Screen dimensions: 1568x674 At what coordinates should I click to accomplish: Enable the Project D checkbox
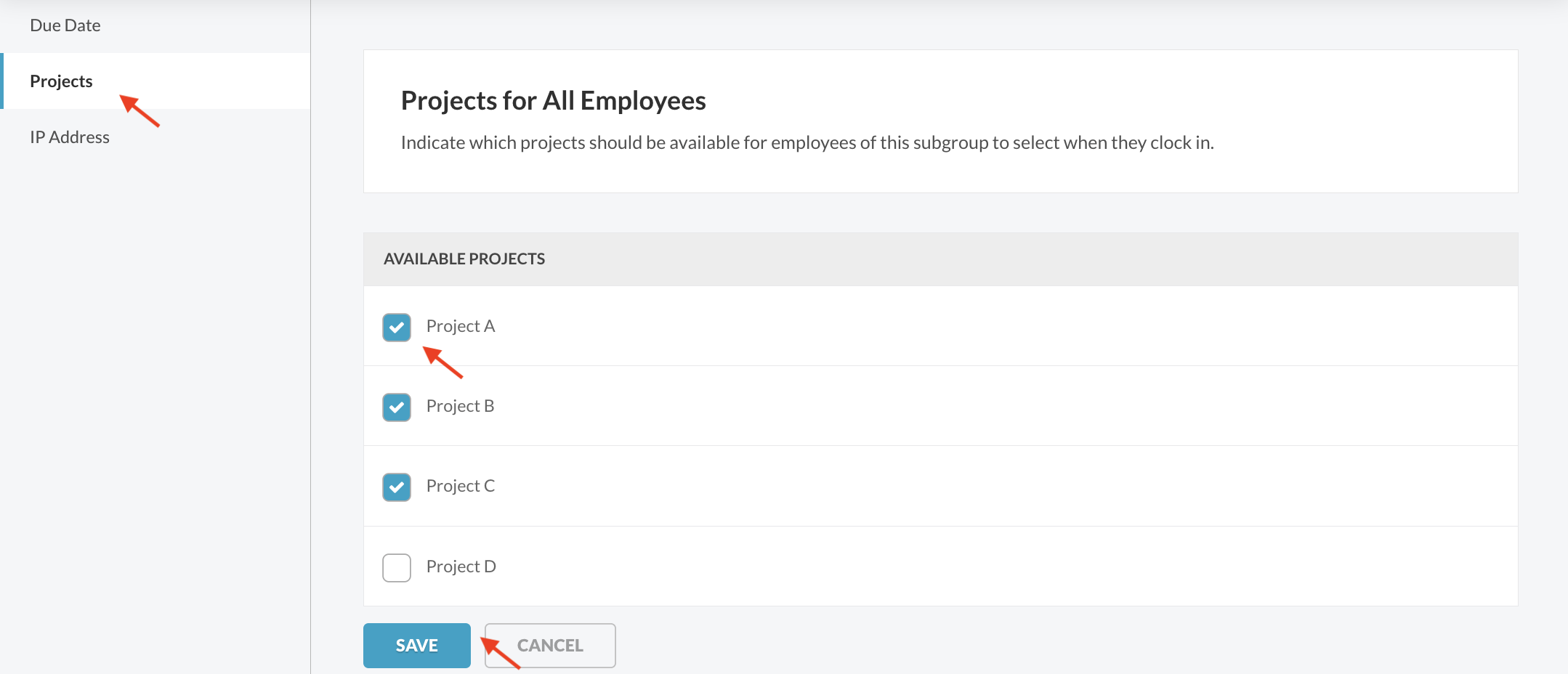pyautogui.click(x=397, y=567)
